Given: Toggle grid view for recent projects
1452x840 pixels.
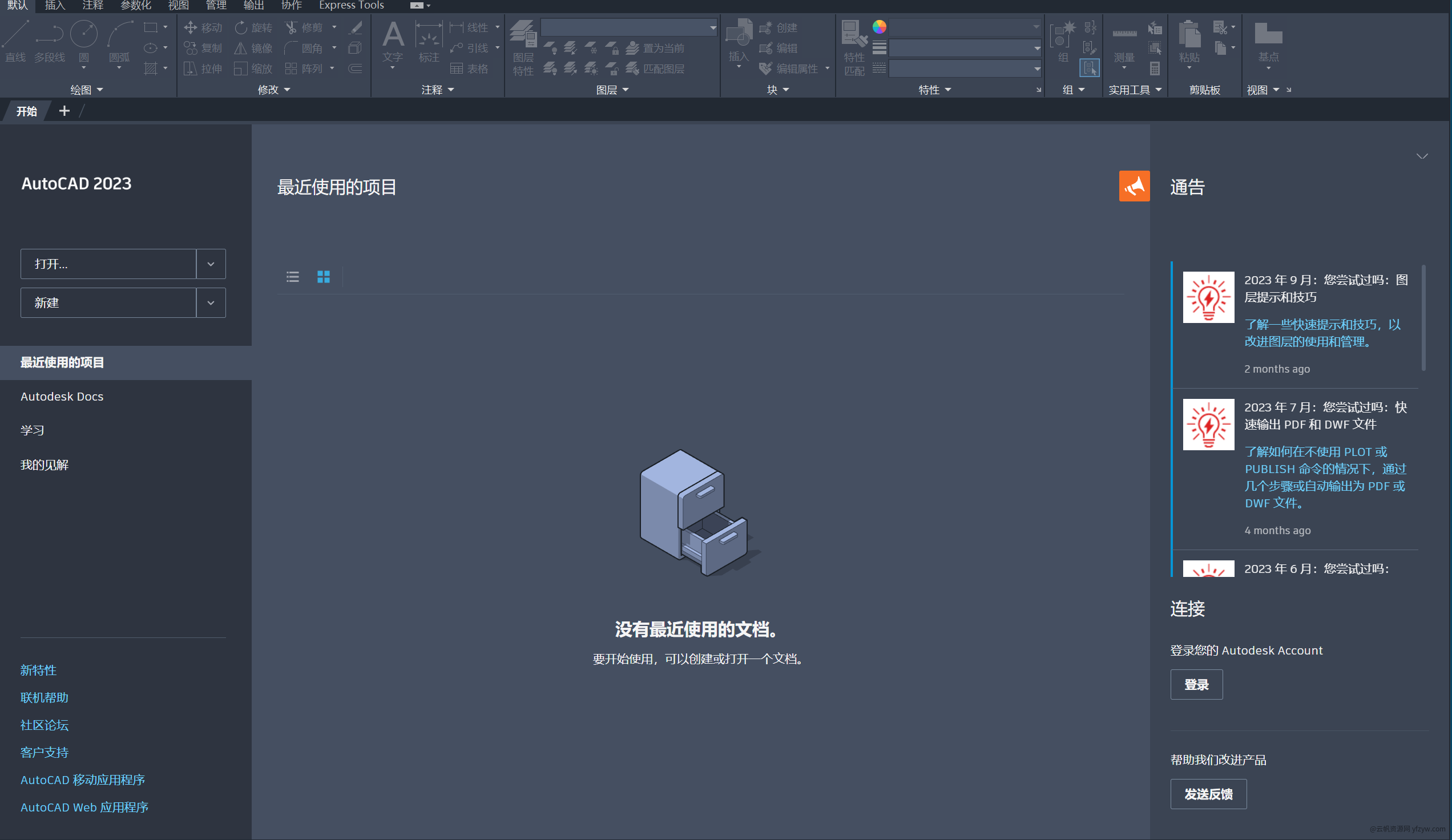Looking at the screenshot, I should (x=323, y=276).
